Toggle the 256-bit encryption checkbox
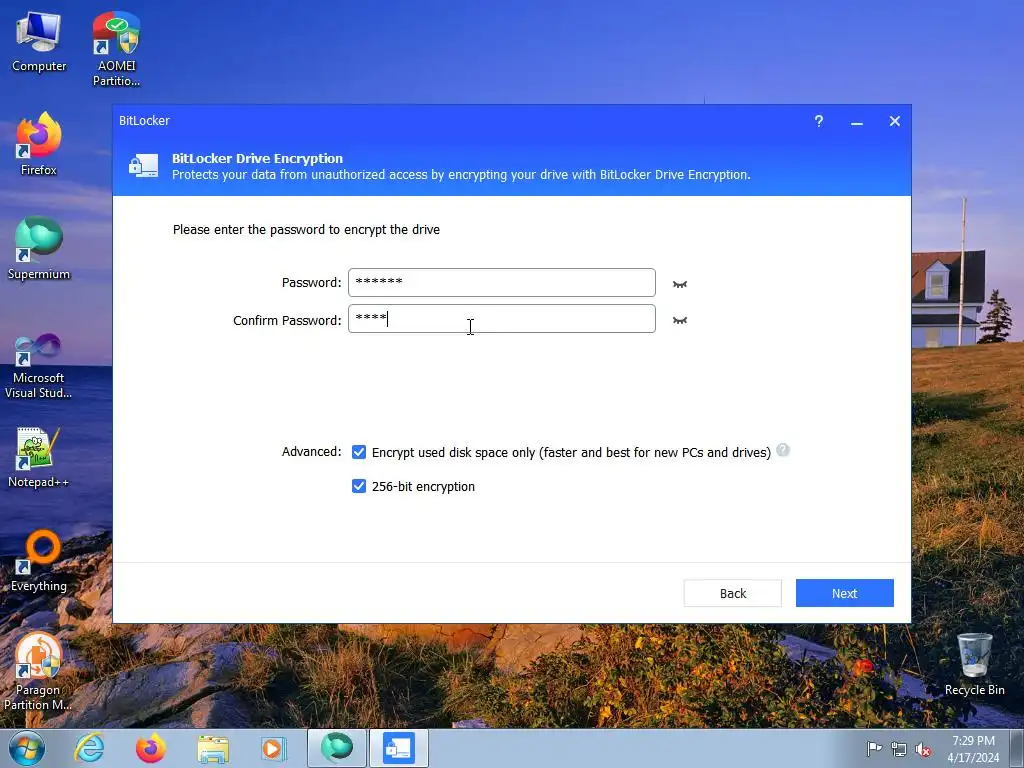 pyautogui.click(x=359, y=486)
